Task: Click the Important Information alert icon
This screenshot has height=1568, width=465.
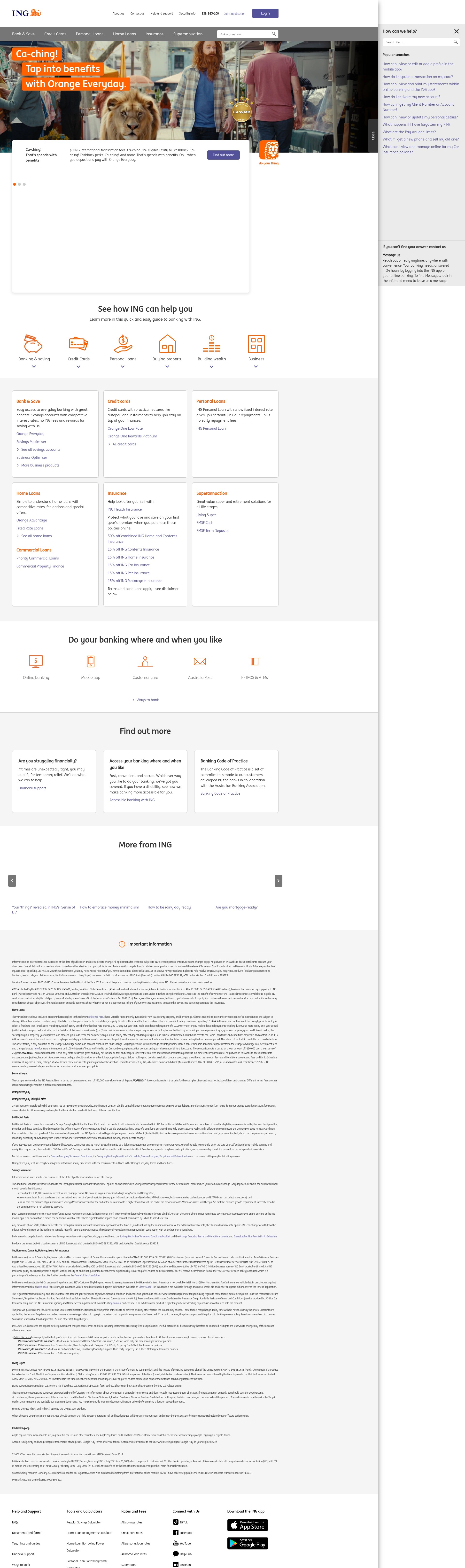Action: pyautogui.click(x=122, y=944)
